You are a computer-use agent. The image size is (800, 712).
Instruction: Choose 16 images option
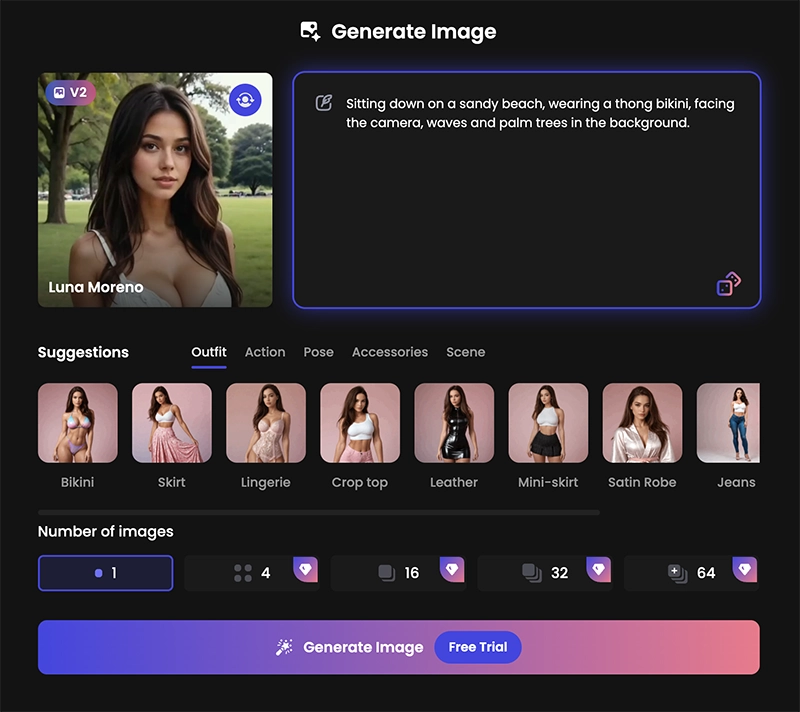(x=398, y=573)
